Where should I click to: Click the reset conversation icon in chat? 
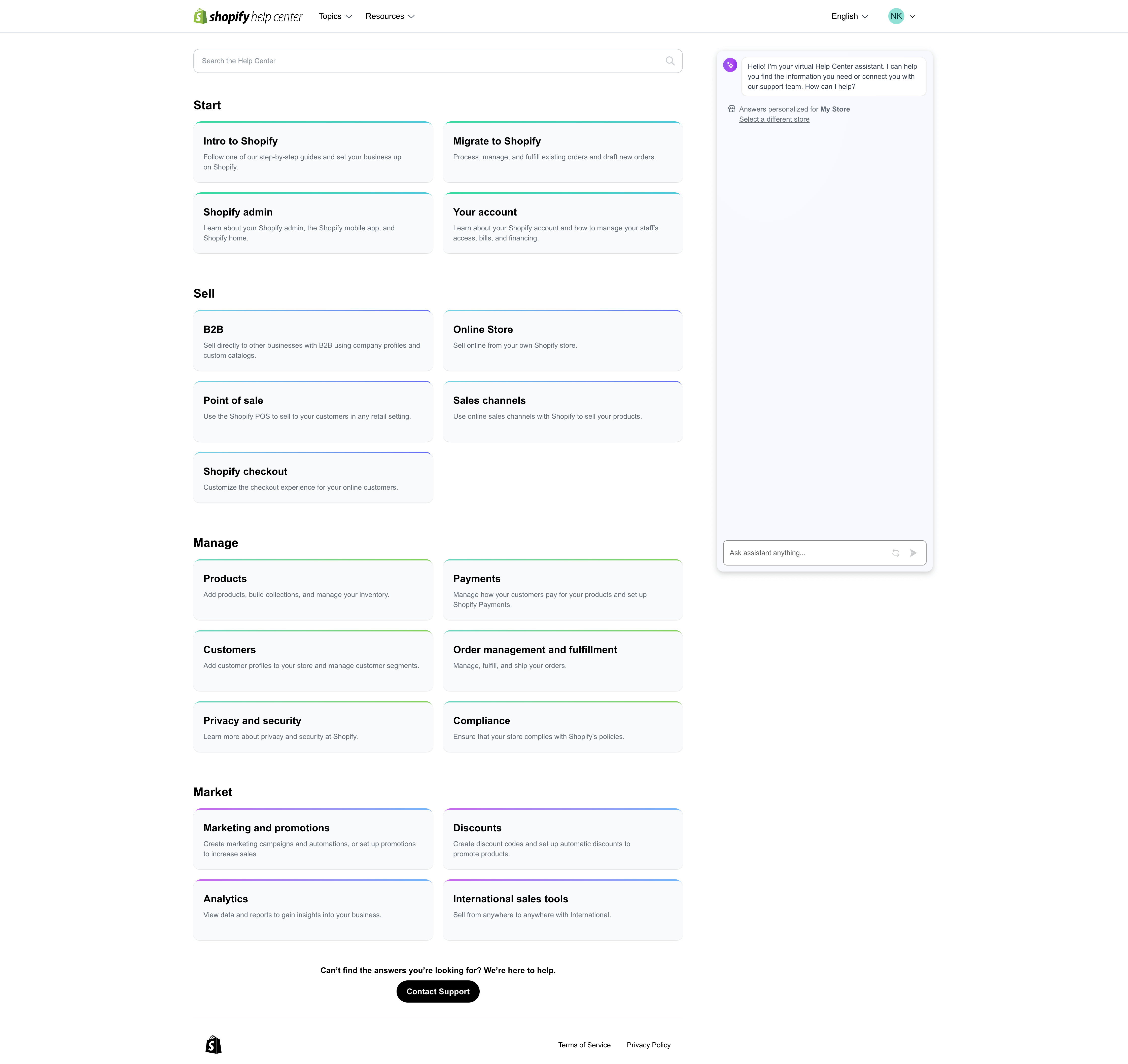coord(895,553)
